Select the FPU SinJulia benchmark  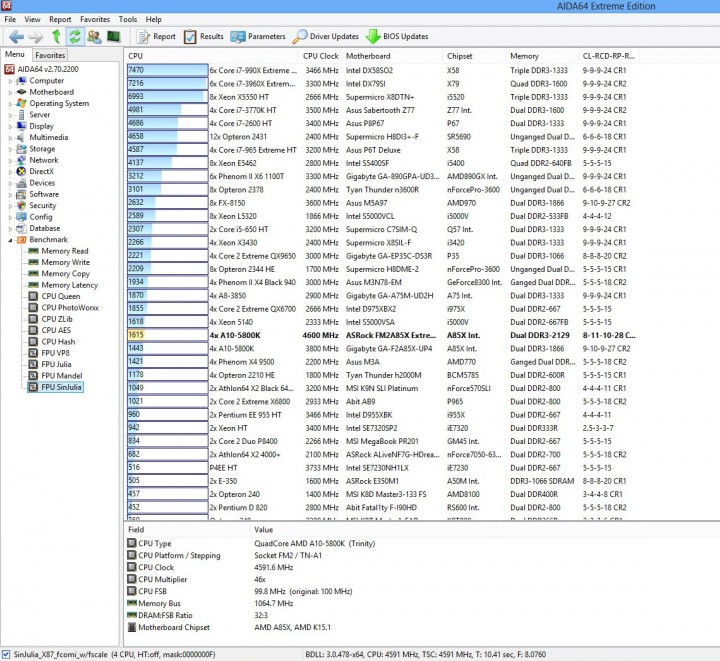61,387
